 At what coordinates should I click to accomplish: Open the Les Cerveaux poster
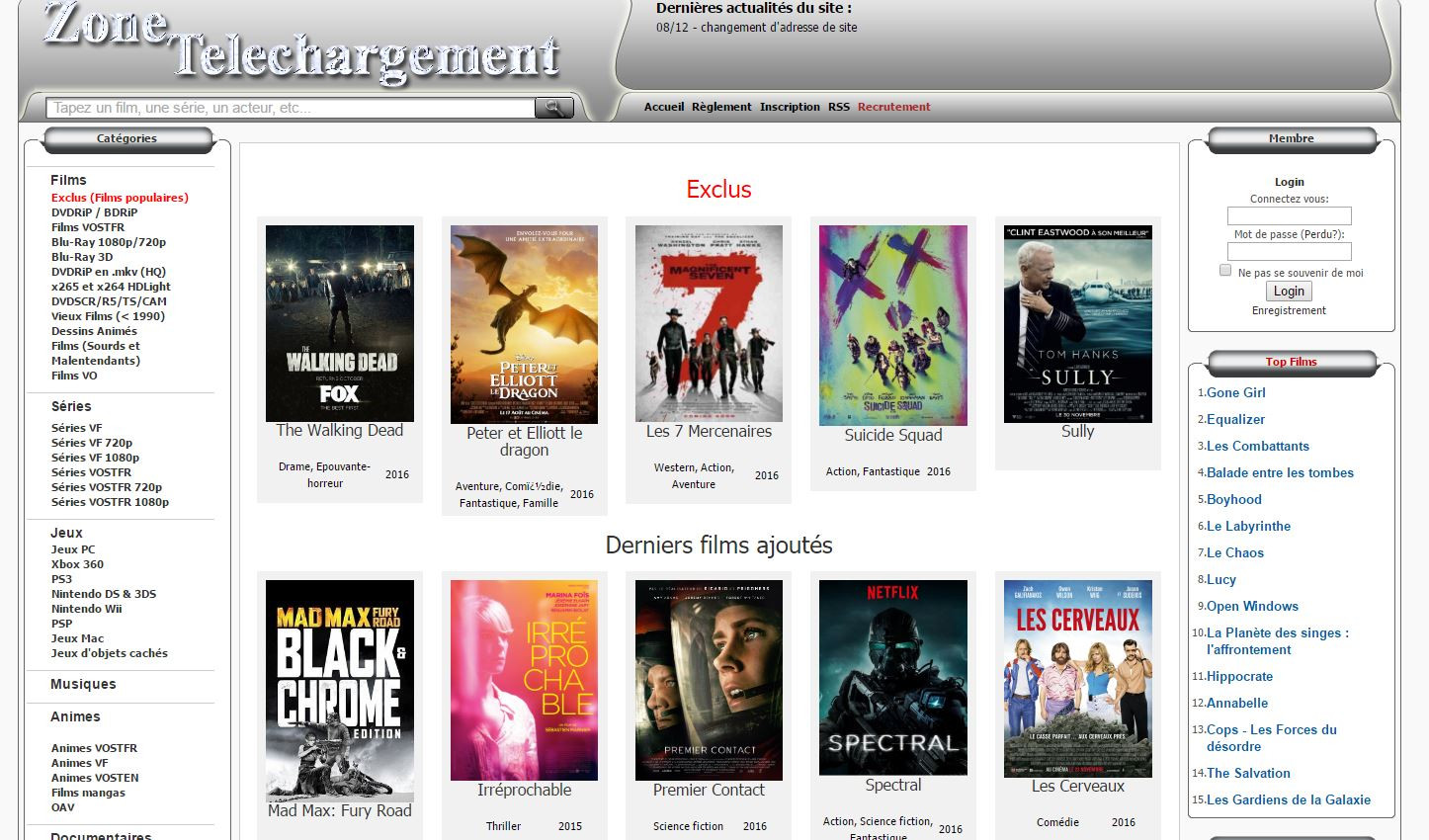coord(1078,679)
